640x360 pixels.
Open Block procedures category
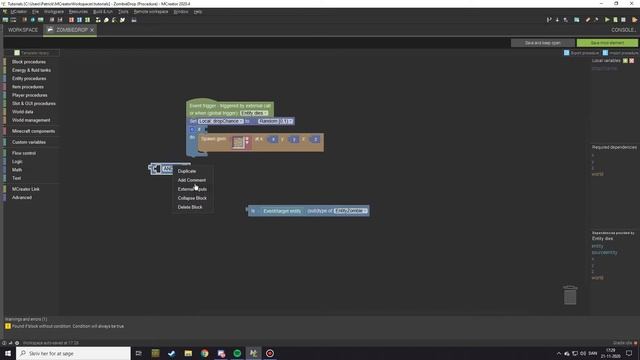click(29, 62)
